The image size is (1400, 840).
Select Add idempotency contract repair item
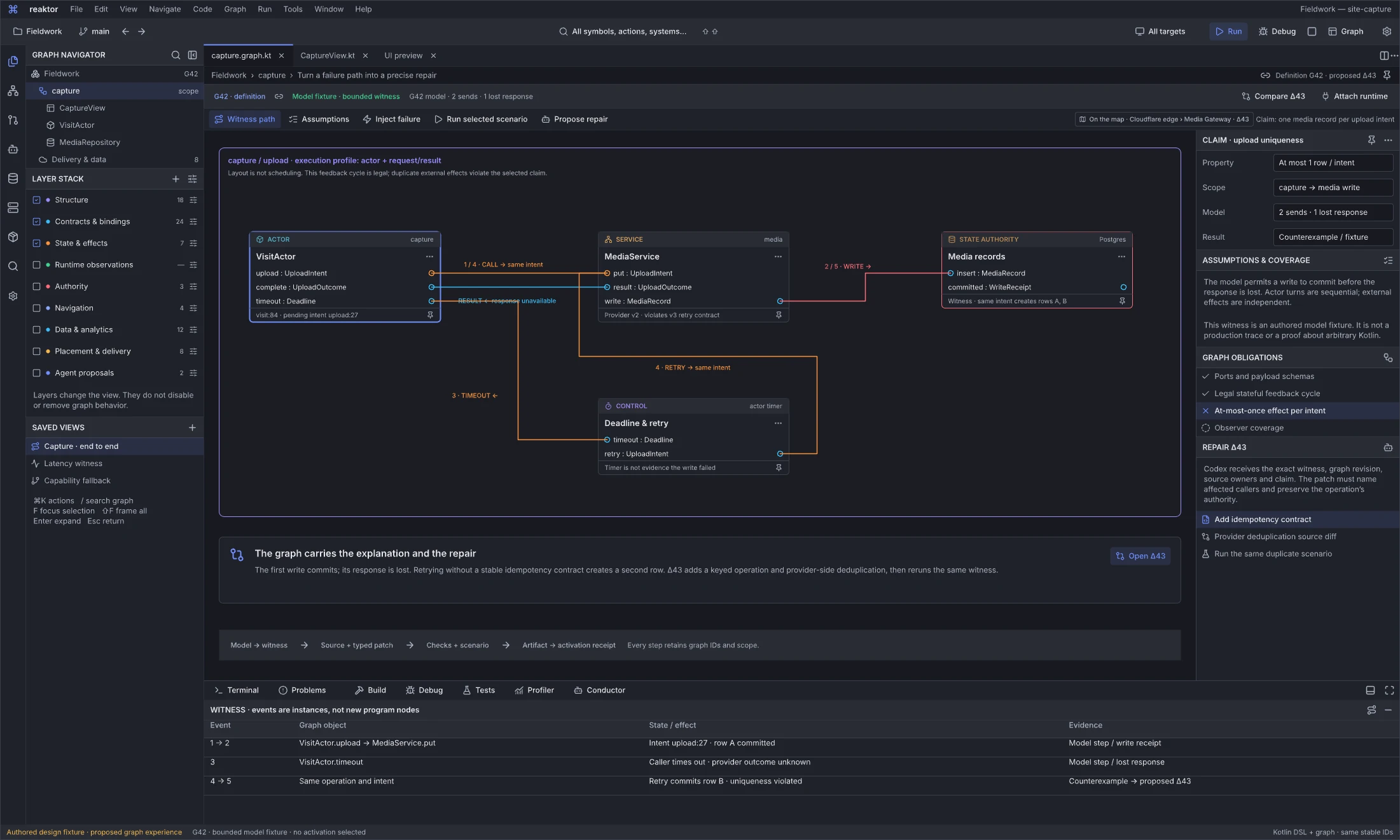1298,520
